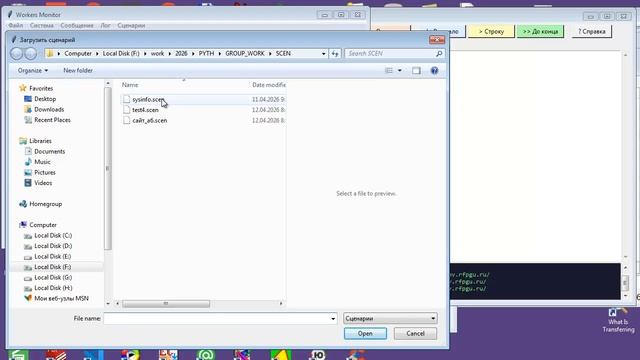Click the Forward navigation arrow
Viewport: 640px width, 360px height.
(x=31, y=53)
